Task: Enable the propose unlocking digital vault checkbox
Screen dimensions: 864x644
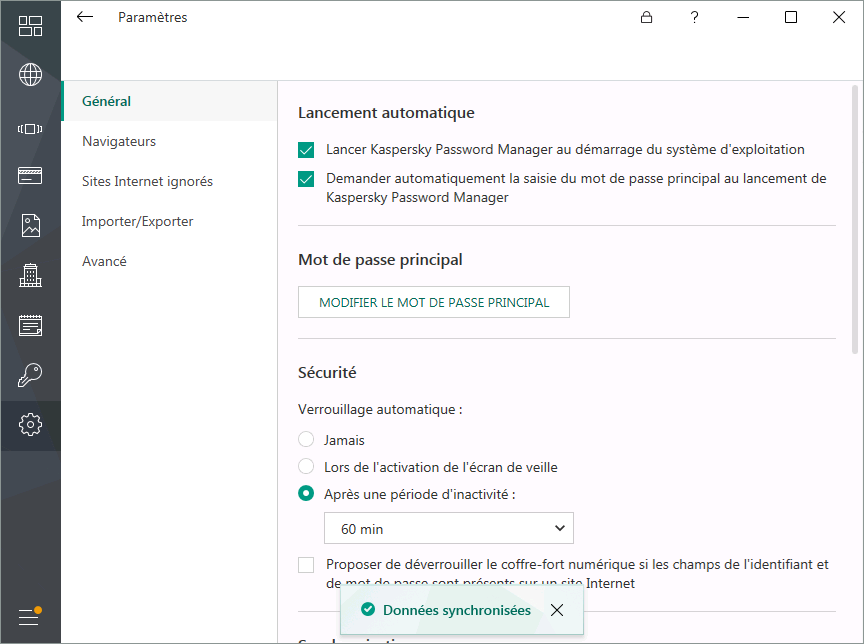Action: click(x=306, y=565)
